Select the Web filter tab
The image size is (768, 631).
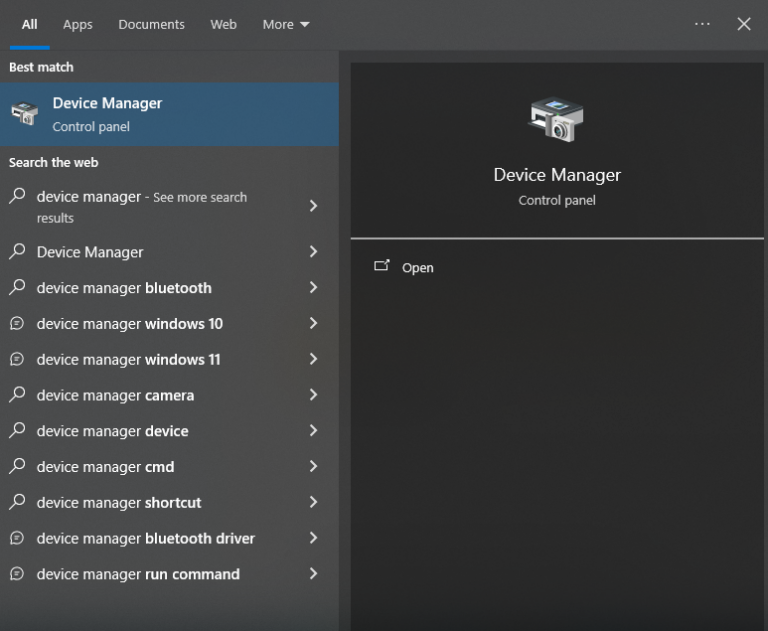click(223, 24)
